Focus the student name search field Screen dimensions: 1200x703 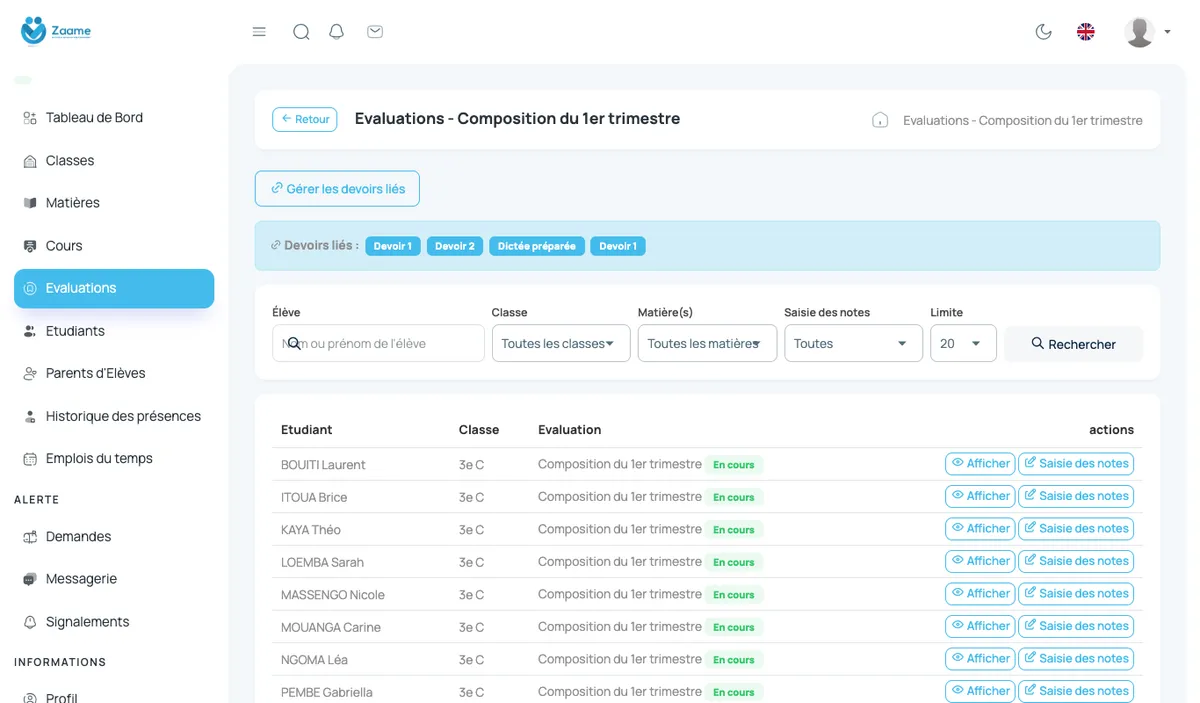(x=378, y=343)
